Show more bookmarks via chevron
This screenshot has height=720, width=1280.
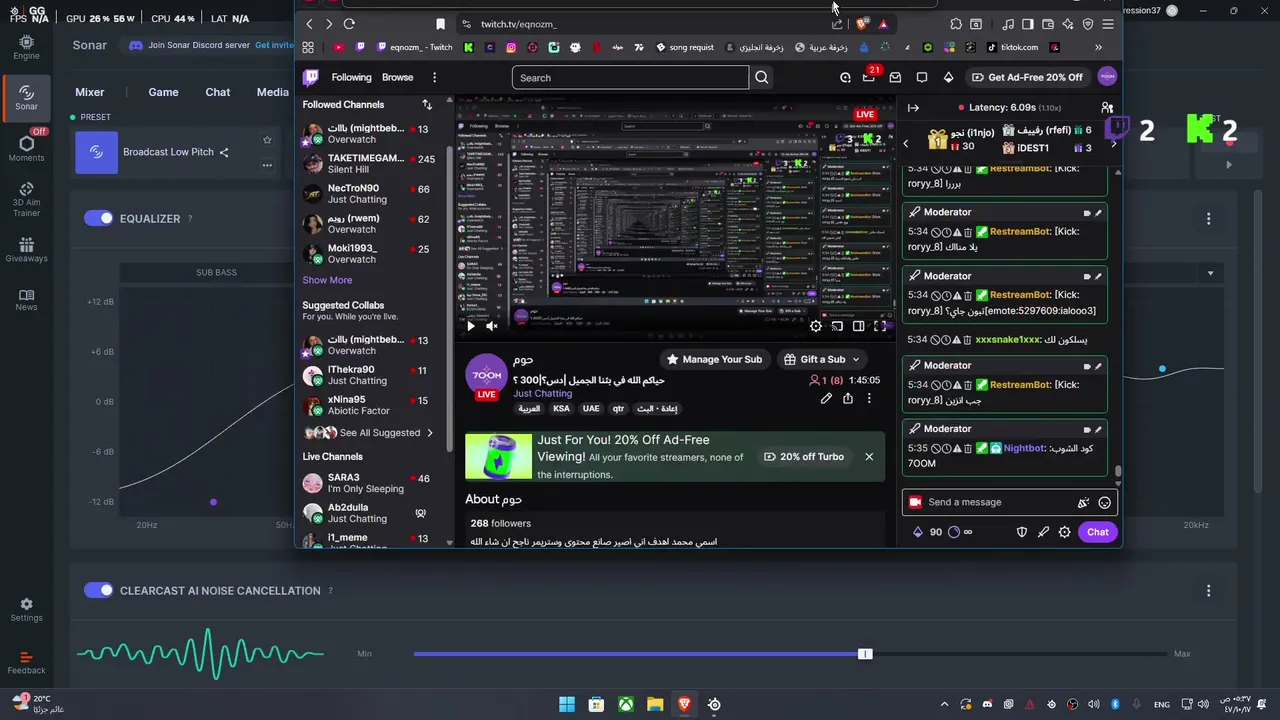1098,47
